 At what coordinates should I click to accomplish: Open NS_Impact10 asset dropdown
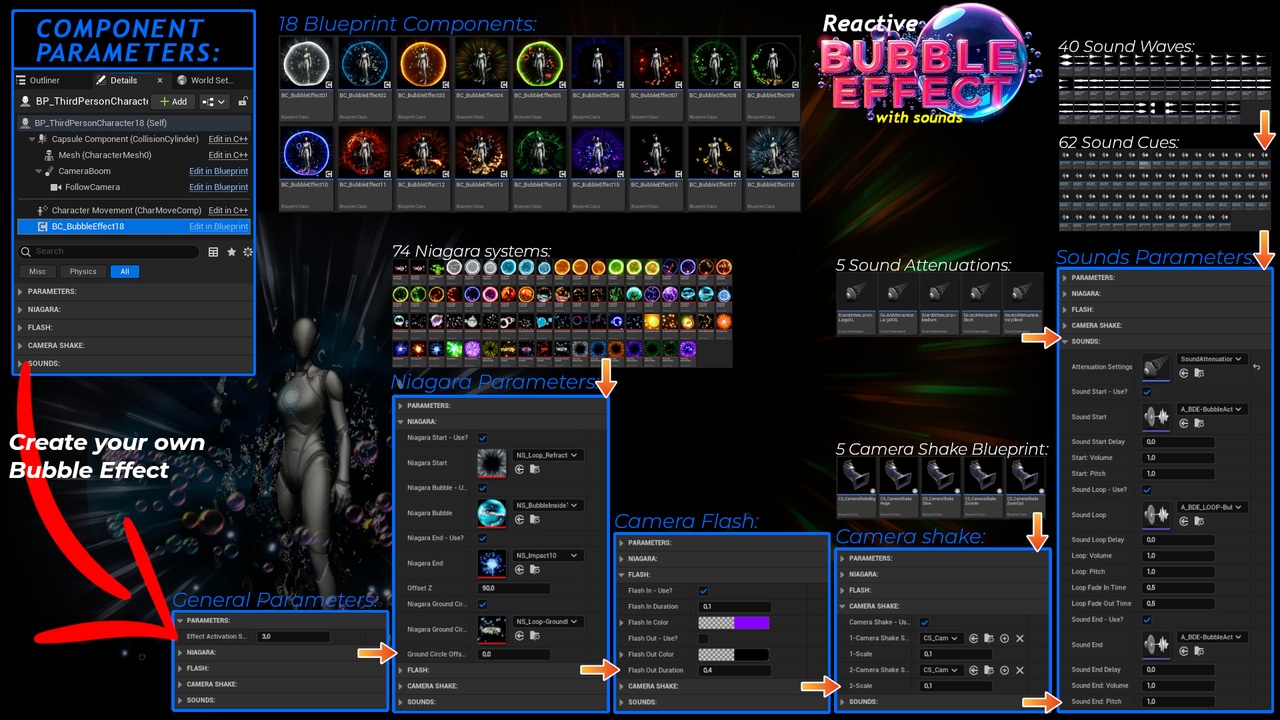(548, 555)
